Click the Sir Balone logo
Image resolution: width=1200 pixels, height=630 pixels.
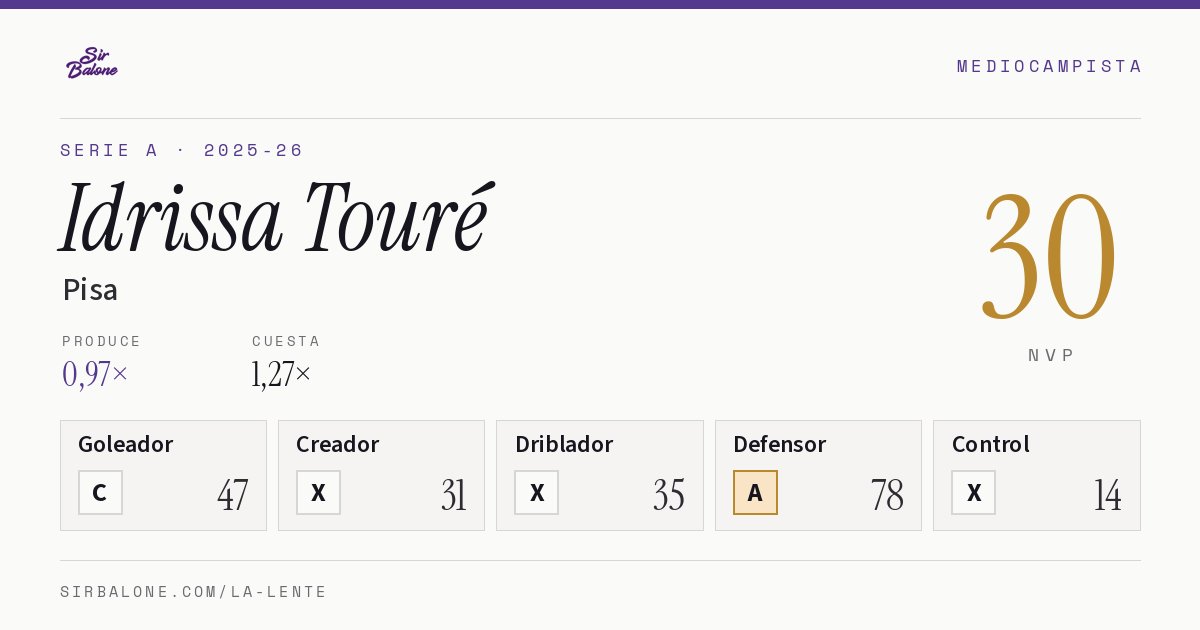pyautogui.click(x=92, y=63)
